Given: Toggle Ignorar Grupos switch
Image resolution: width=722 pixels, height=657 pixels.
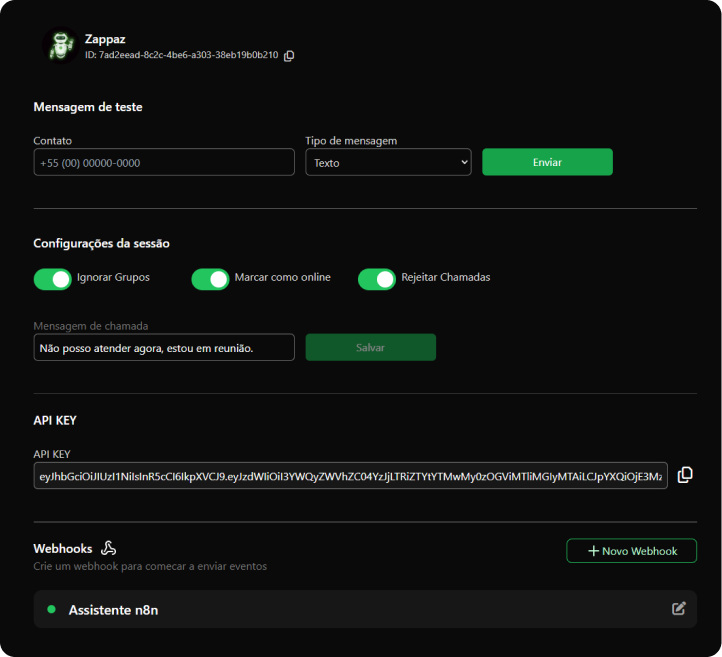Looking at the screenshot, I should [52, 279].
